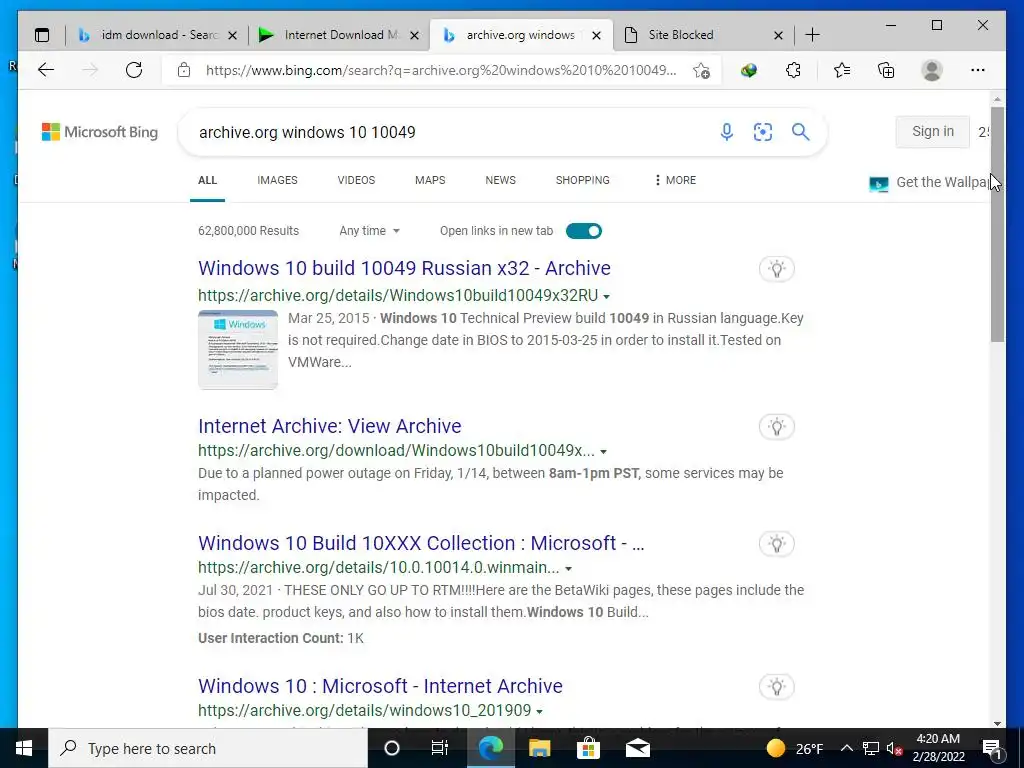Close the Site Blocked tab

tap(778, 35)
